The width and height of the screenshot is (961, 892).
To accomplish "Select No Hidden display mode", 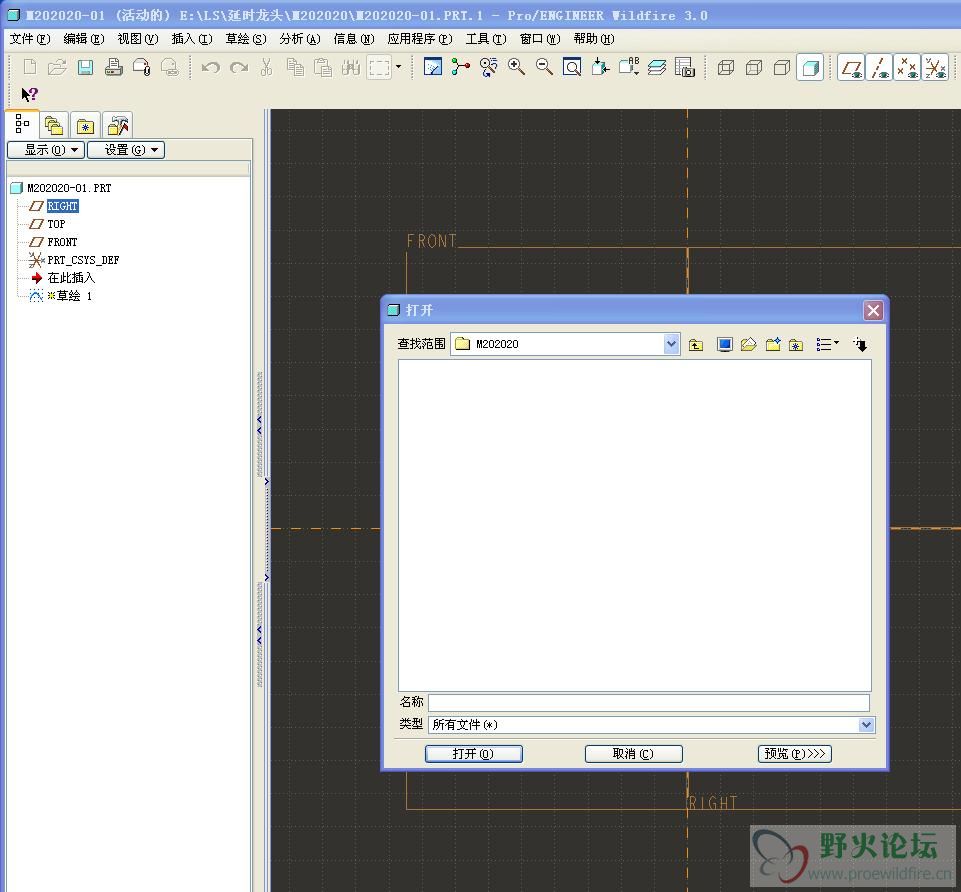I will point(782,67).
